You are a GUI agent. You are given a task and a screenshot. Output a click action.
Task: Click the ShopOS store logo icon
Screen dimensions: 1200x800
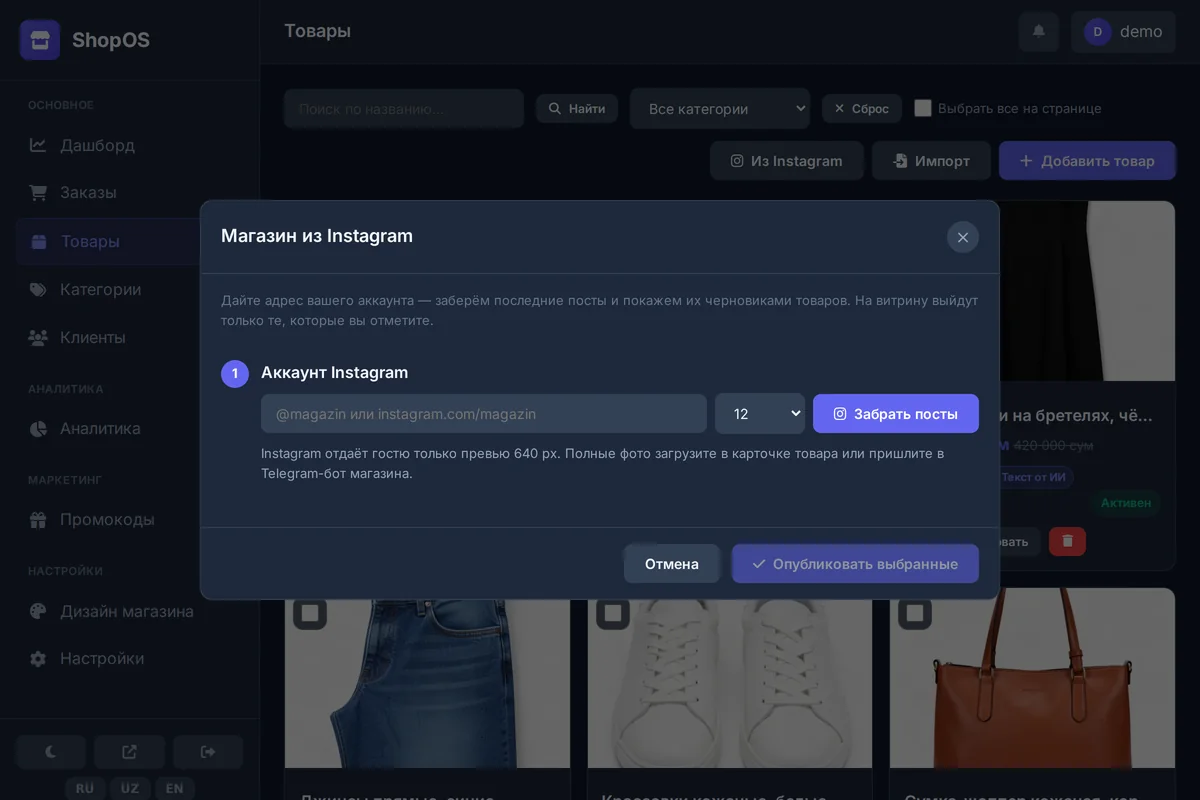[40, 40]
